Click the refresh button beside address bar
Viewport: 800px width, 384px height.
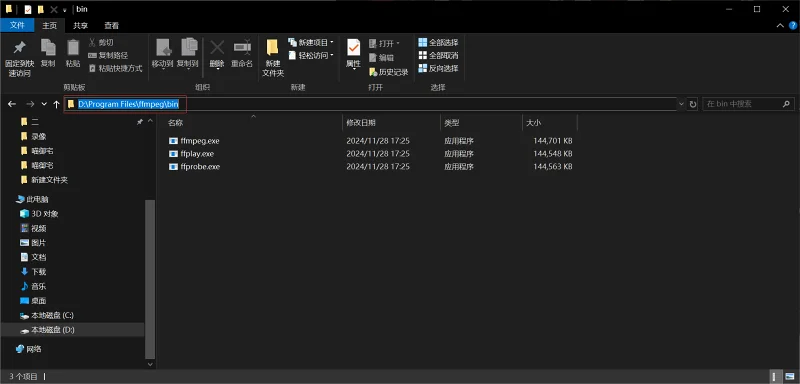(693, 104)
